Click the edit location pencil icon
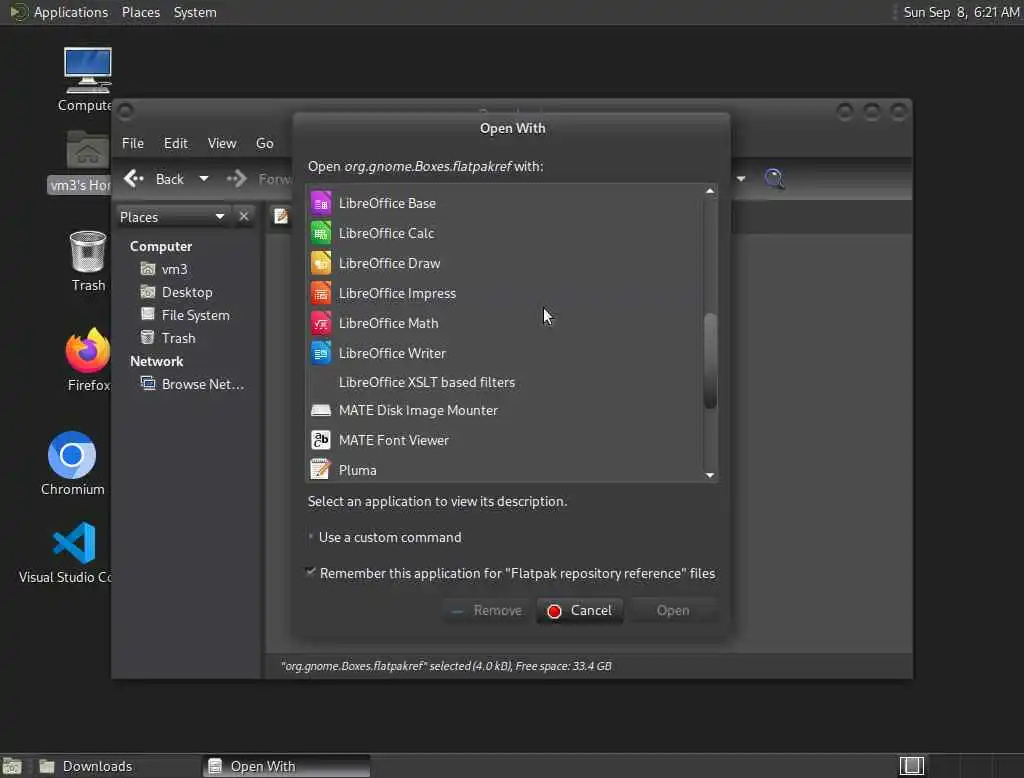 (x=281, y=216)
